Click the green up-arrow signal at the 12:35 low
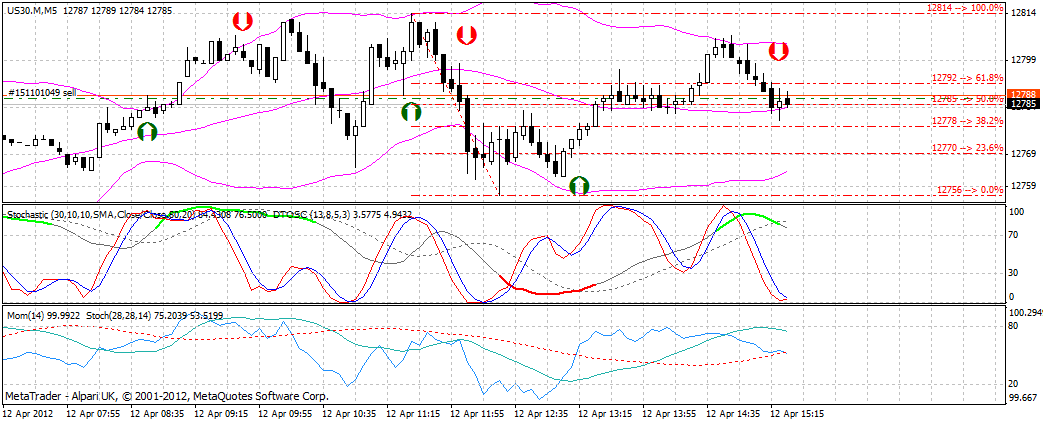Viewport: 1043px width, 421px height. pyautogui.click(x=580, y=185)
